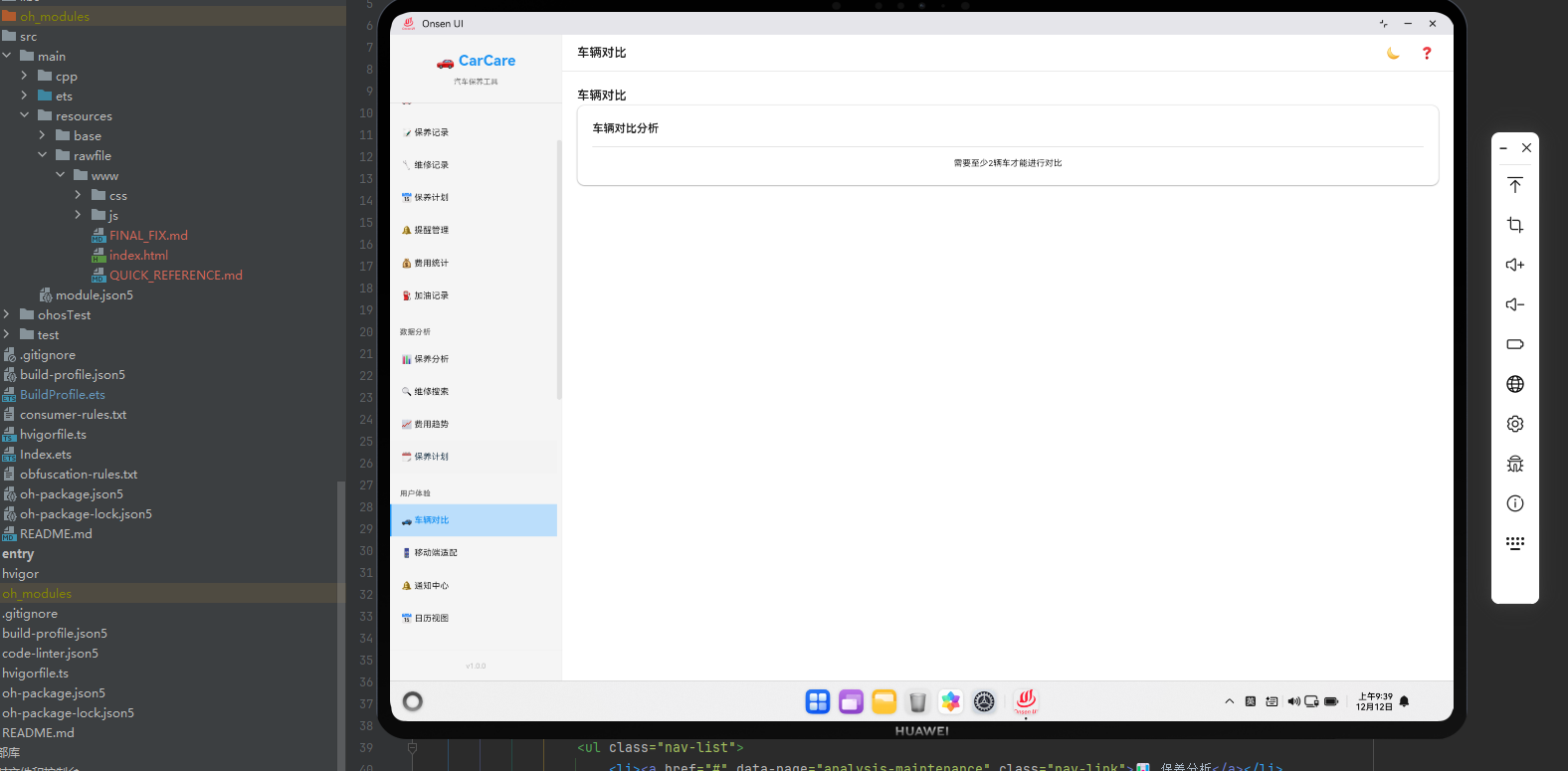The height and width of the screenshot is (771, 1568).
Task: Open the trash bin in the dock
Action: click(917, 701)
